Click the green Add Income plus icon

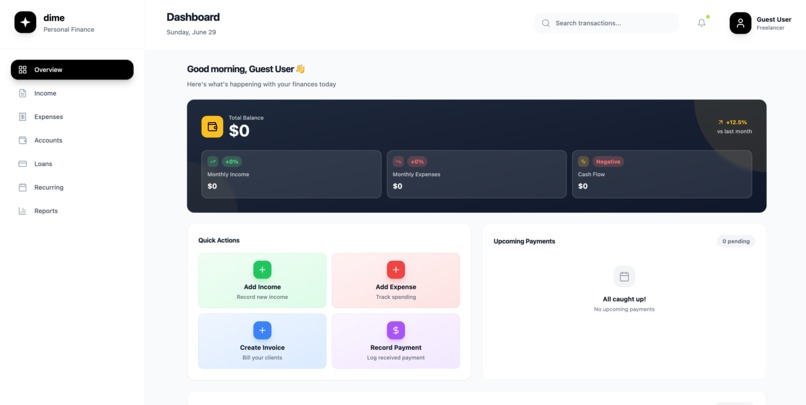262,270
